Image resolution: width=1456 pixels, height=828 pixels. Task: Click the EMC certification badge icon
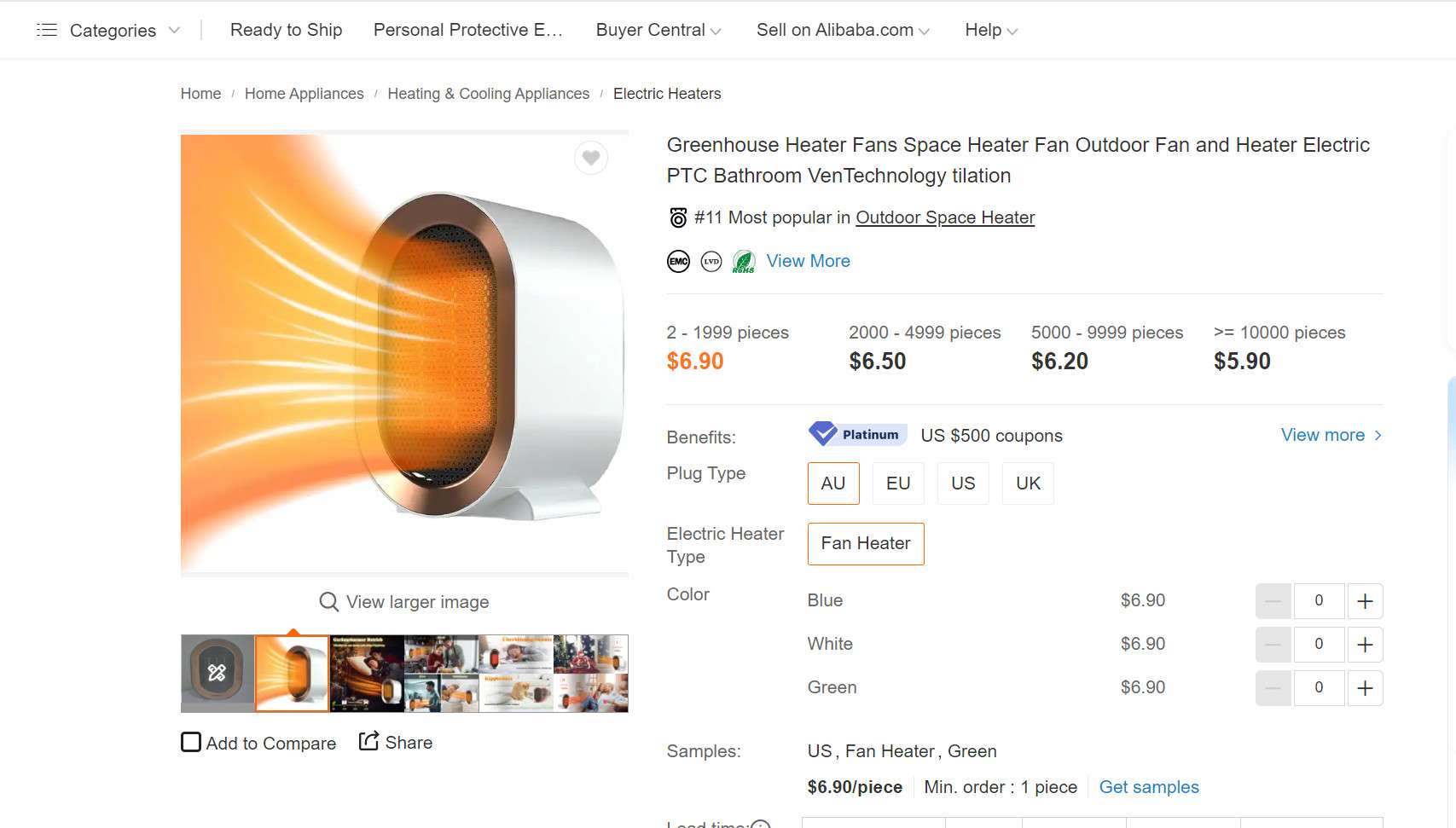678,262
